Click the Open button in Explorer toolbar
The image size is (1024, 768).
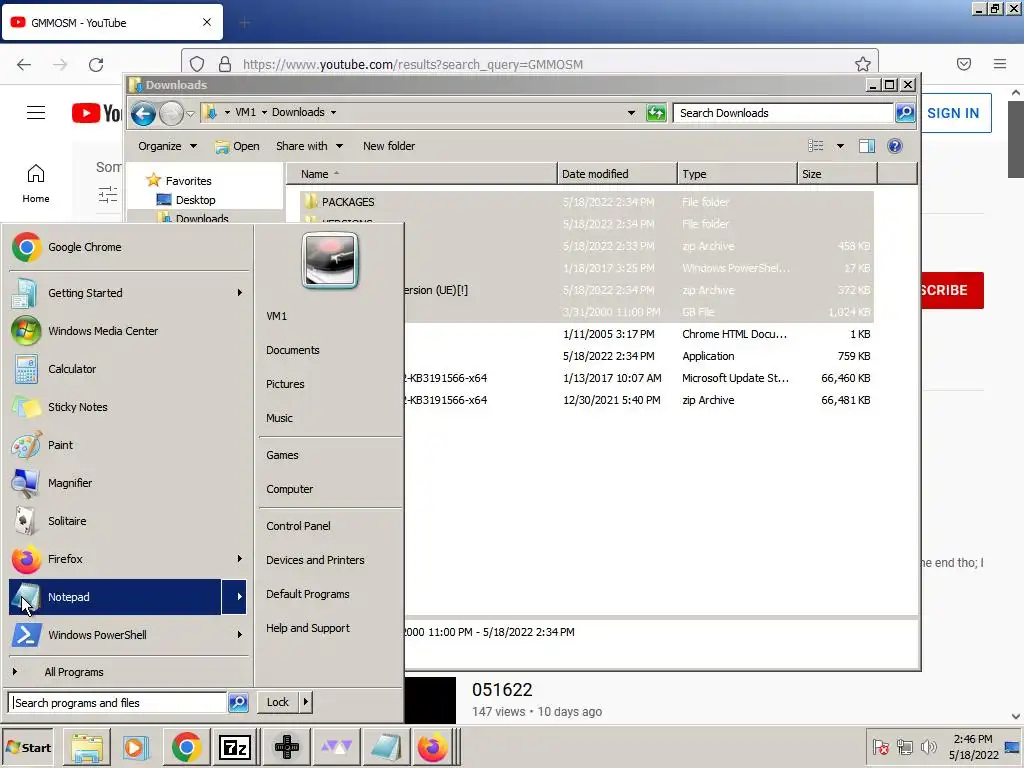coord(238,146)
